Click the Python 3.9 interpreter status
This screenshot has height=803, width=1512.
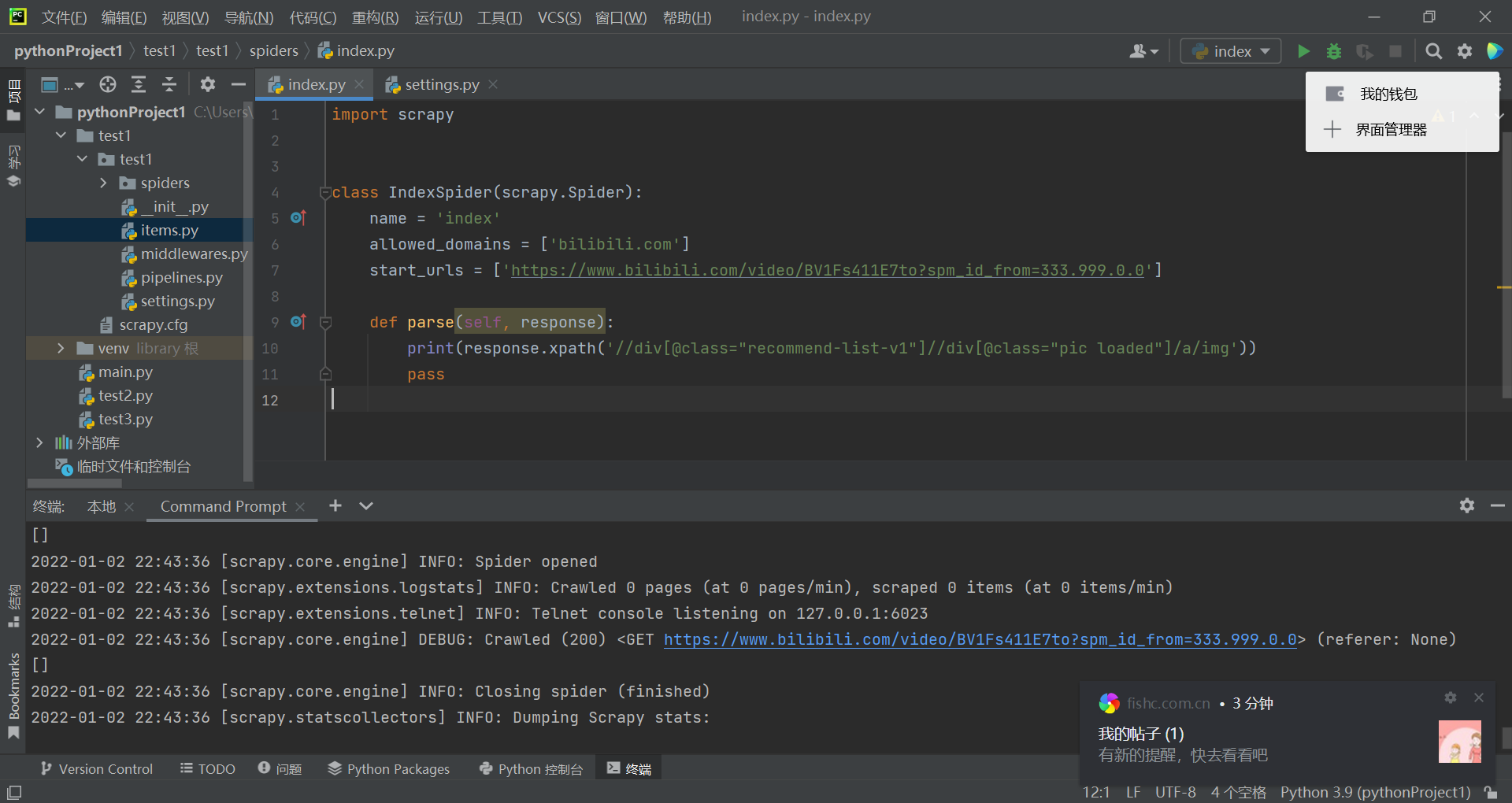1375,792
